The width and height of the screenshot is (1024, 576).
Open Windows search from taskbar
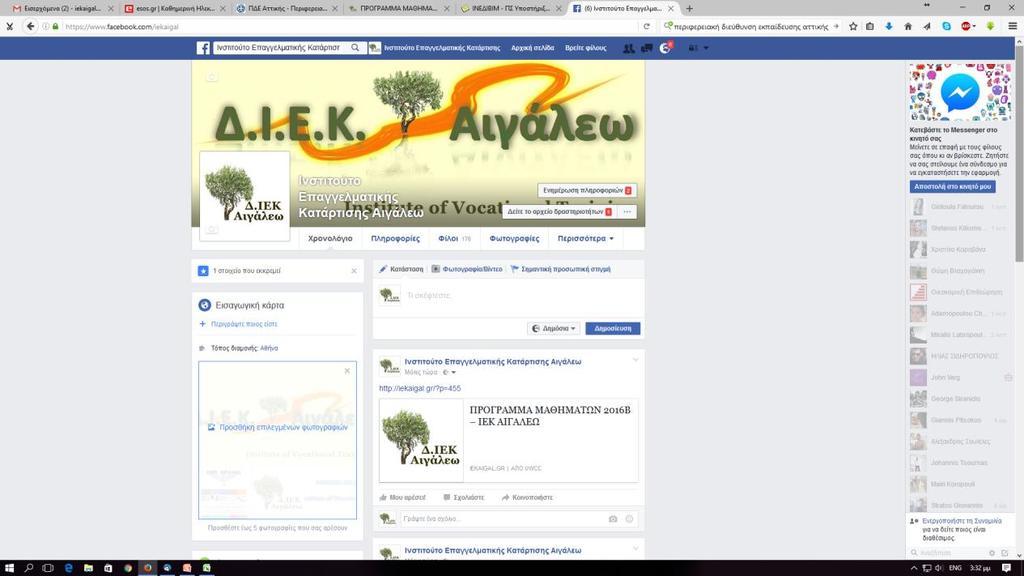click(29, 568)
